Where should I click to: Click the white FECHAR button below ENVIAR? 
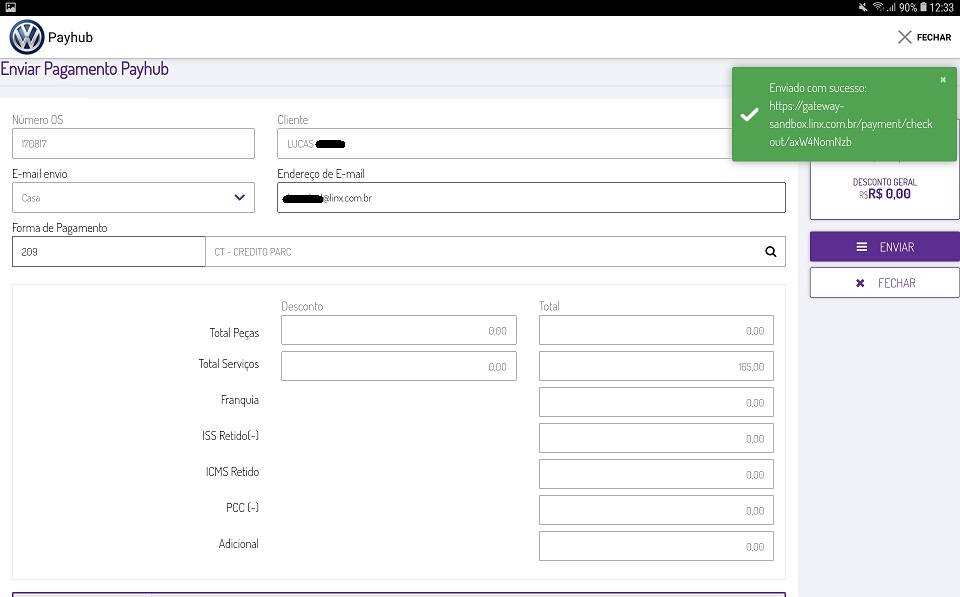click(885, 283)
